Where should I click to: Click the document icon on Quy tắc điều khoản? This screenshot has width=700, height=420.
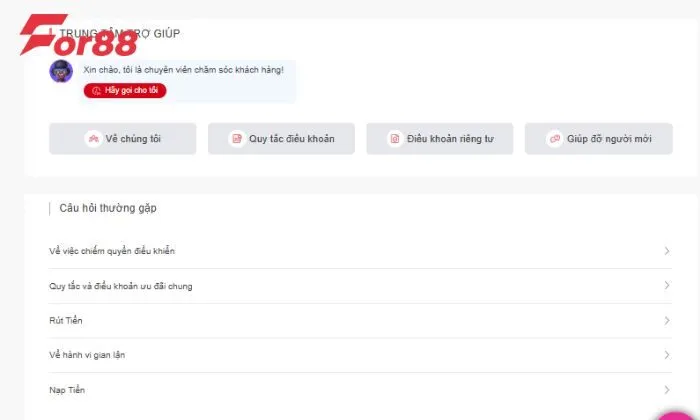pyautogui.click(x=236, y=139)
